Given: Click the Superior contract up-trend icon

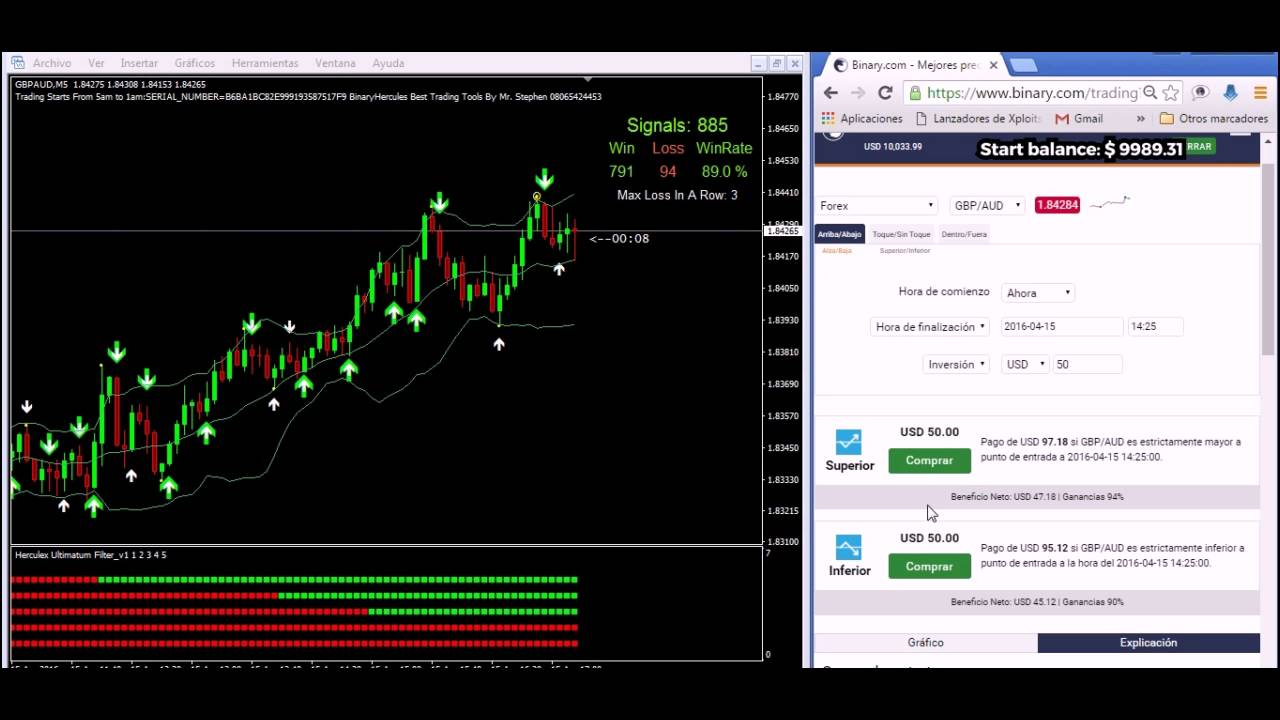Looking at the screenshot, I should pyautogui.click(x=848, y=441).
